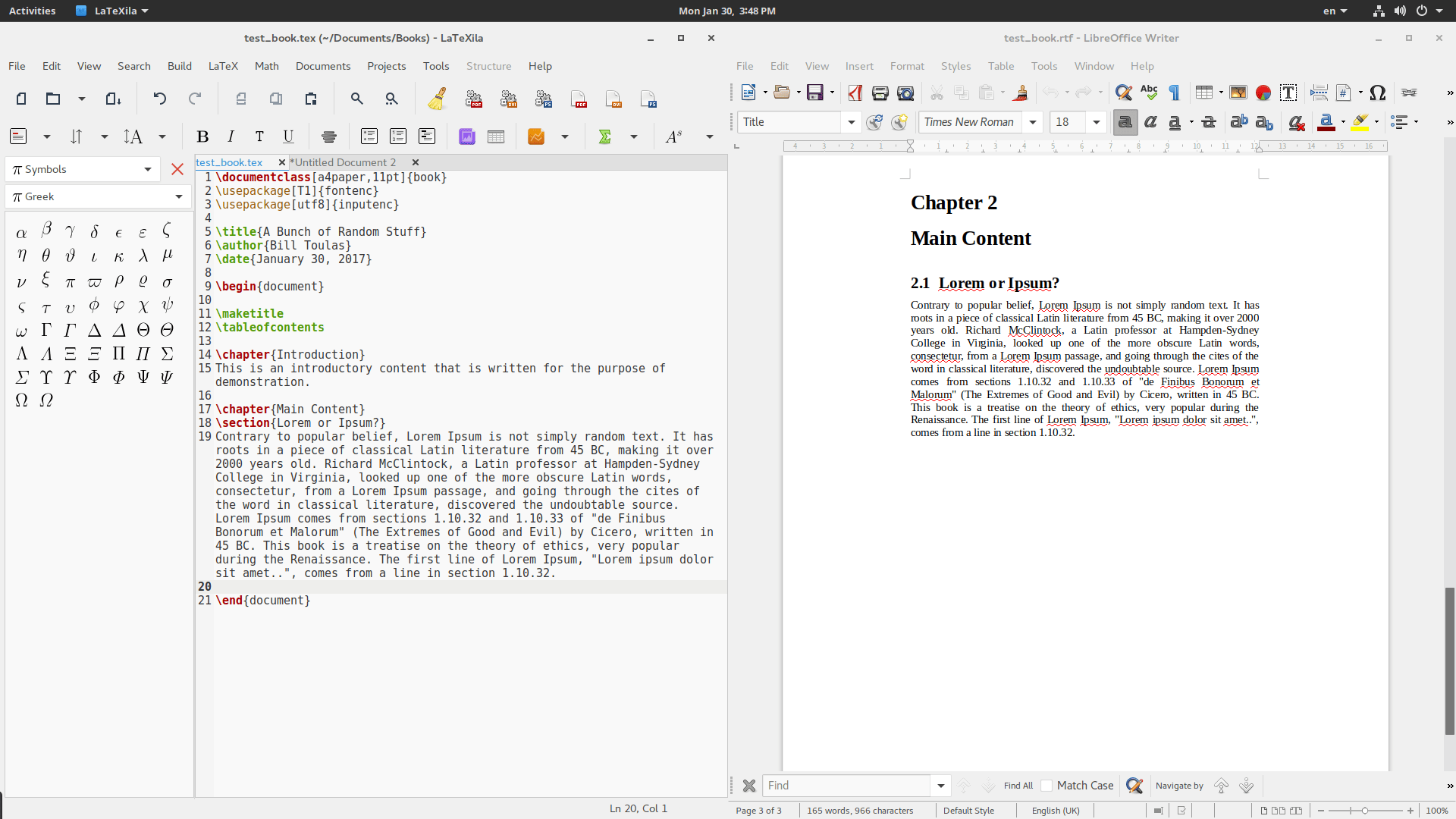Click Find All button in find bar
The width and height of the screenshot is (1456, 819).
[1018, 785]
